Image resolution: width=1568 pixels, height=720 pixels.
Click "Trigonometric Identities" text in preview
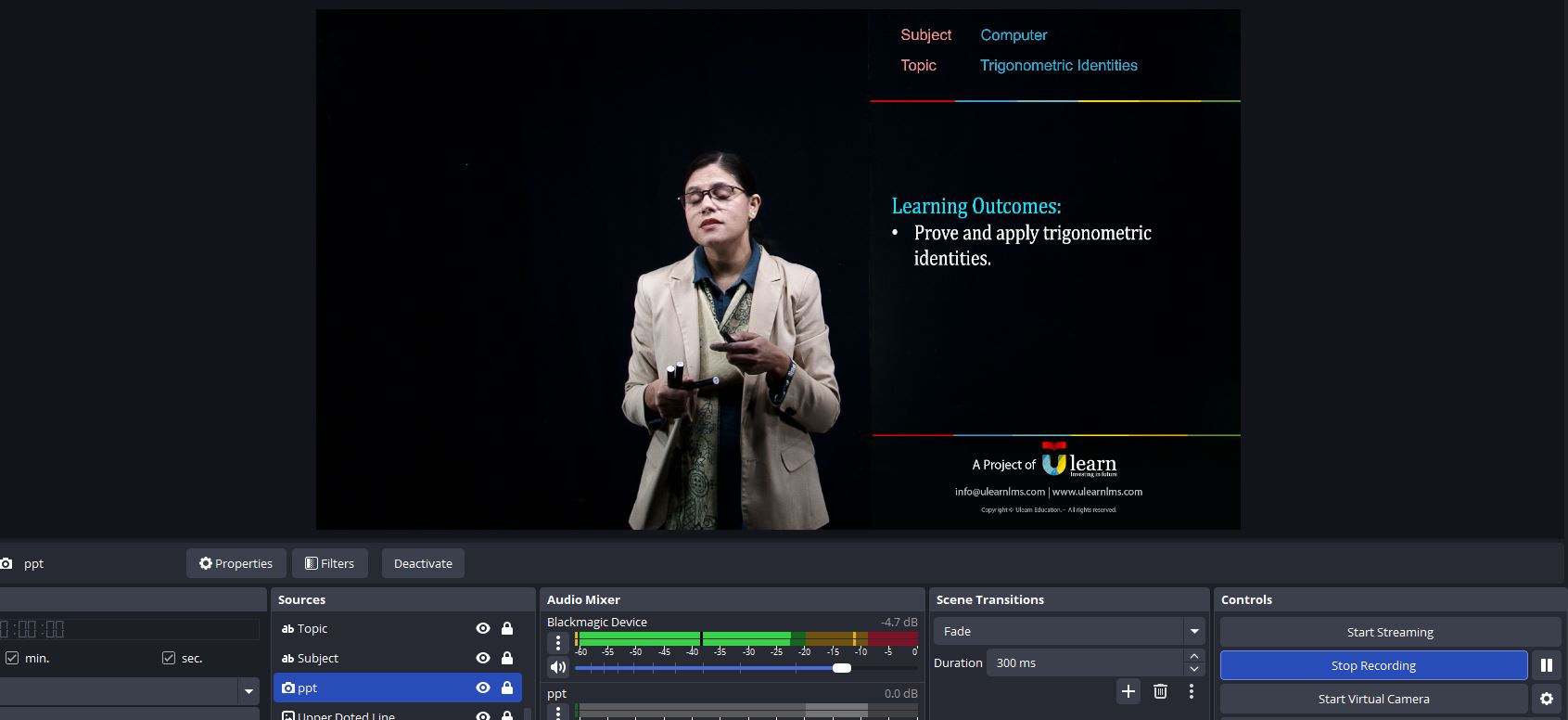(1059, 65)
